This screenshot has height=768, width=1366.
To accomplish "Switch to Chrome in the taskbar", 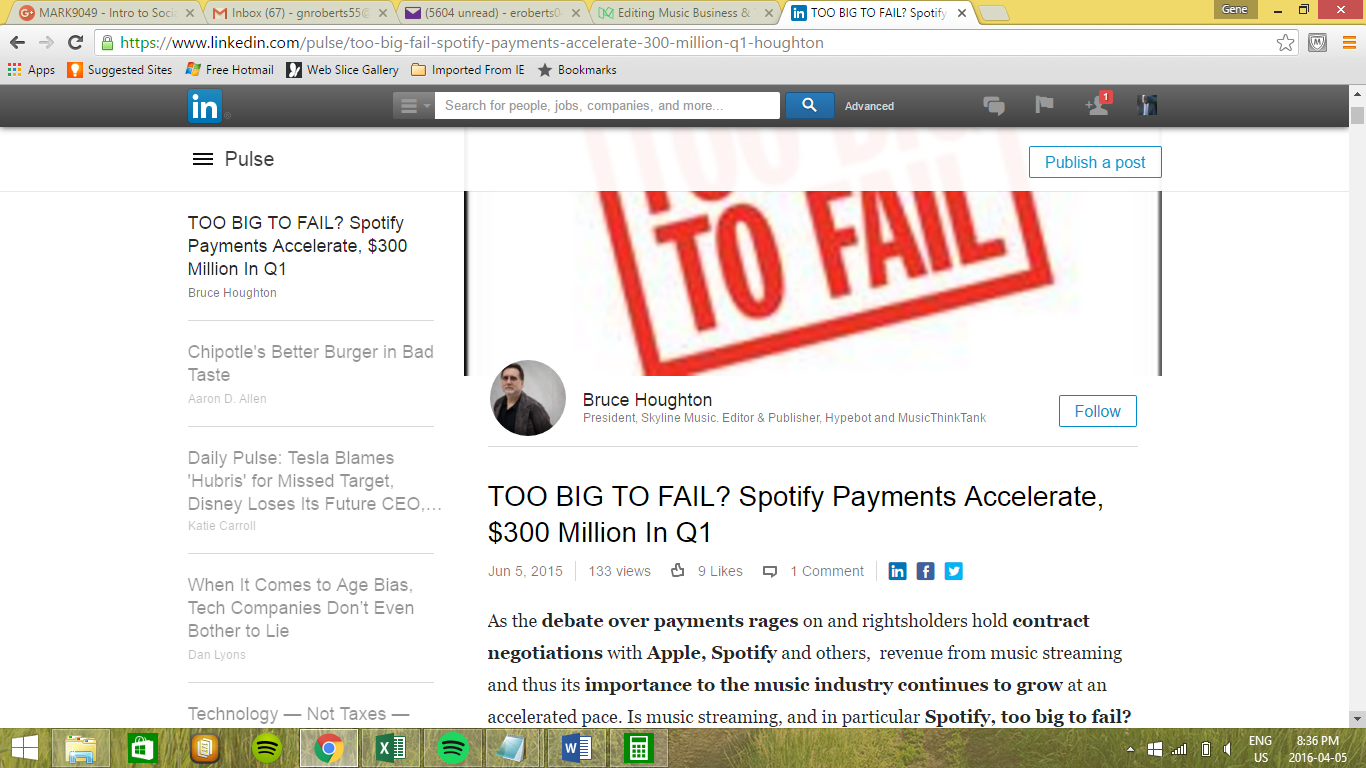I will [329, 748].
